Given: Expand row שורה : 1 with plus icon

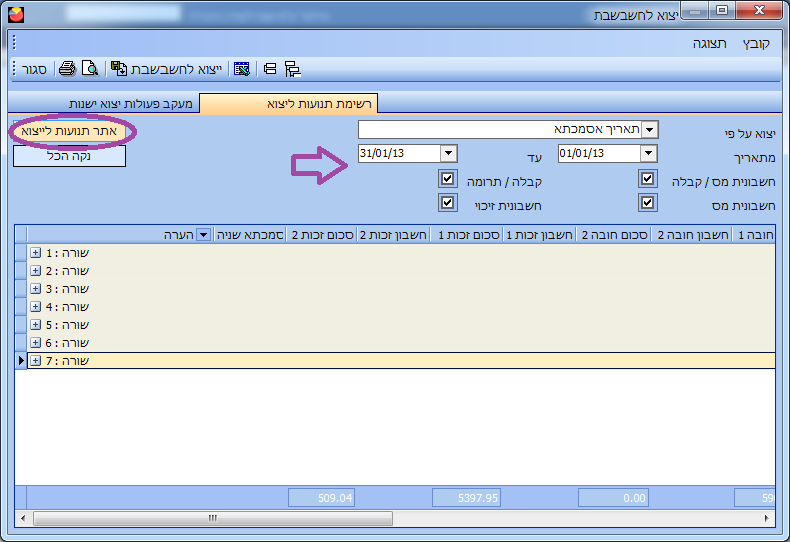Looking at the screenshot, I should click(x=35, y=253).
